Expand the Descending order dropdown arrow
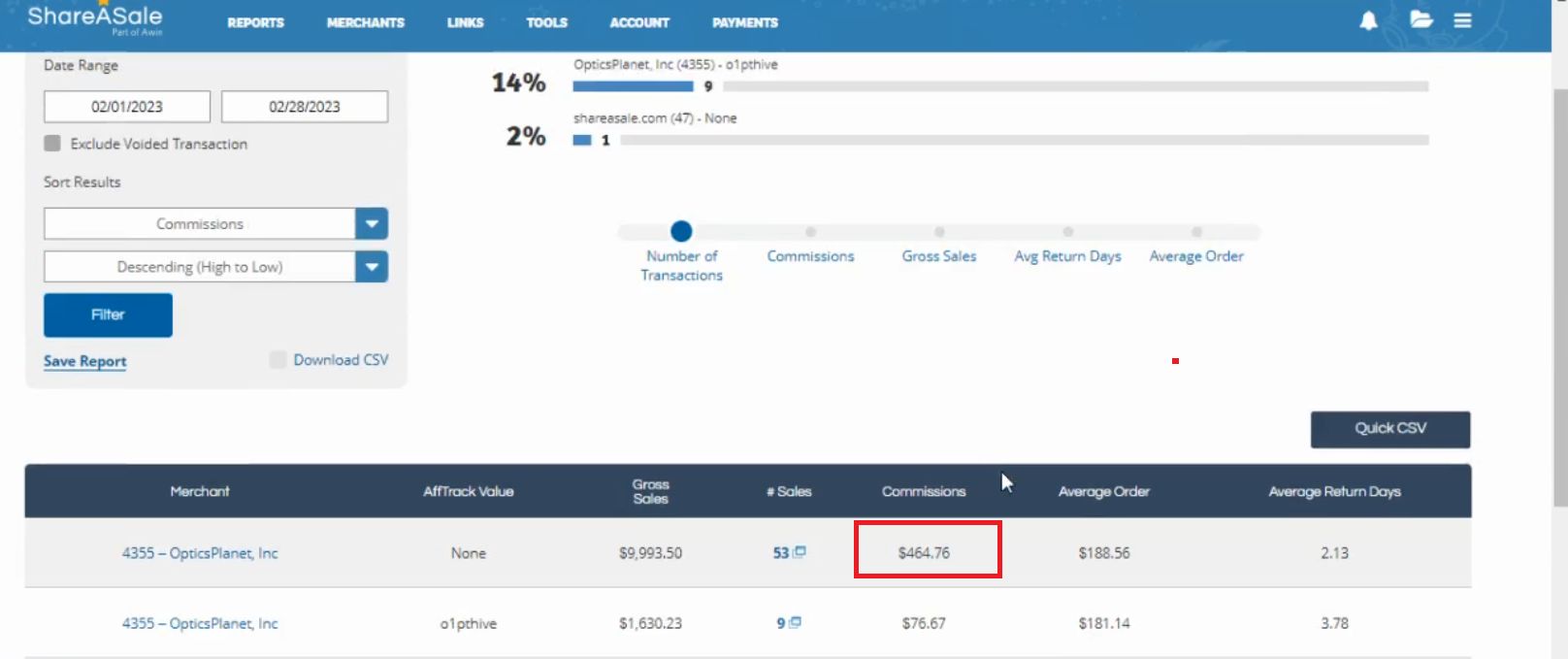 tap(372, 266)
